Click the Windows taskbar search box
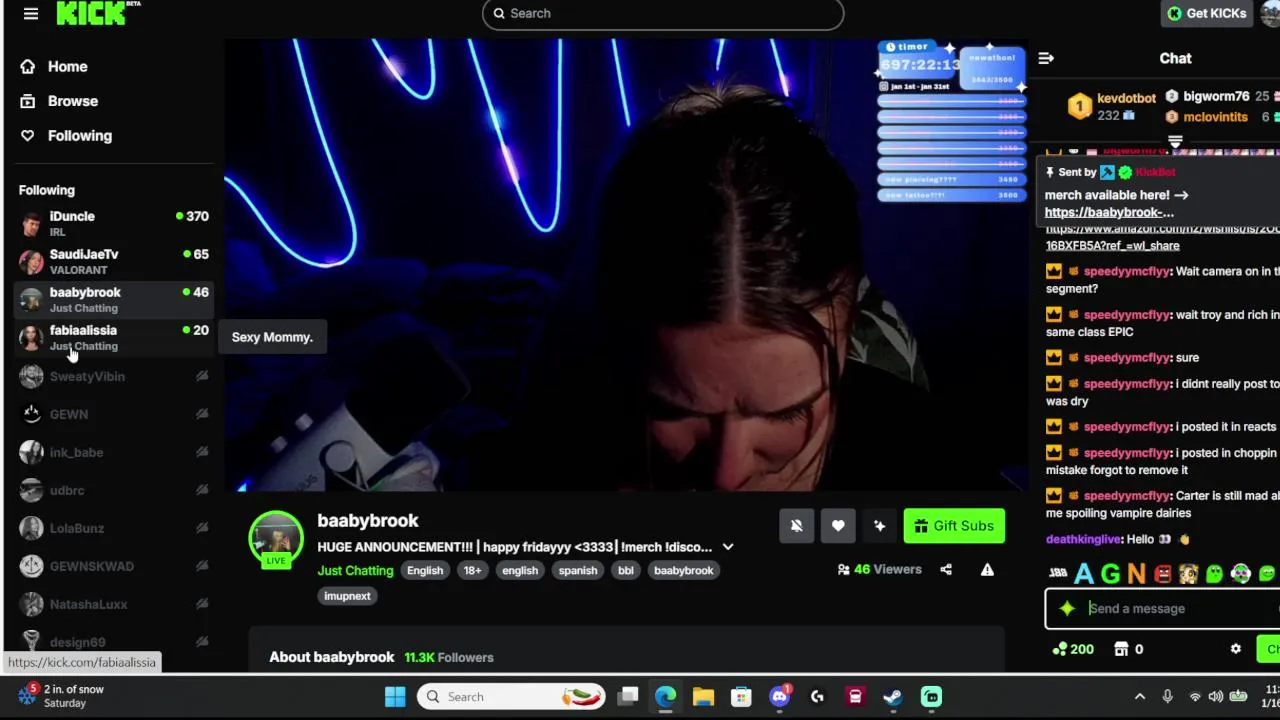Viewport: 1280px width, 720px height. 512,697
